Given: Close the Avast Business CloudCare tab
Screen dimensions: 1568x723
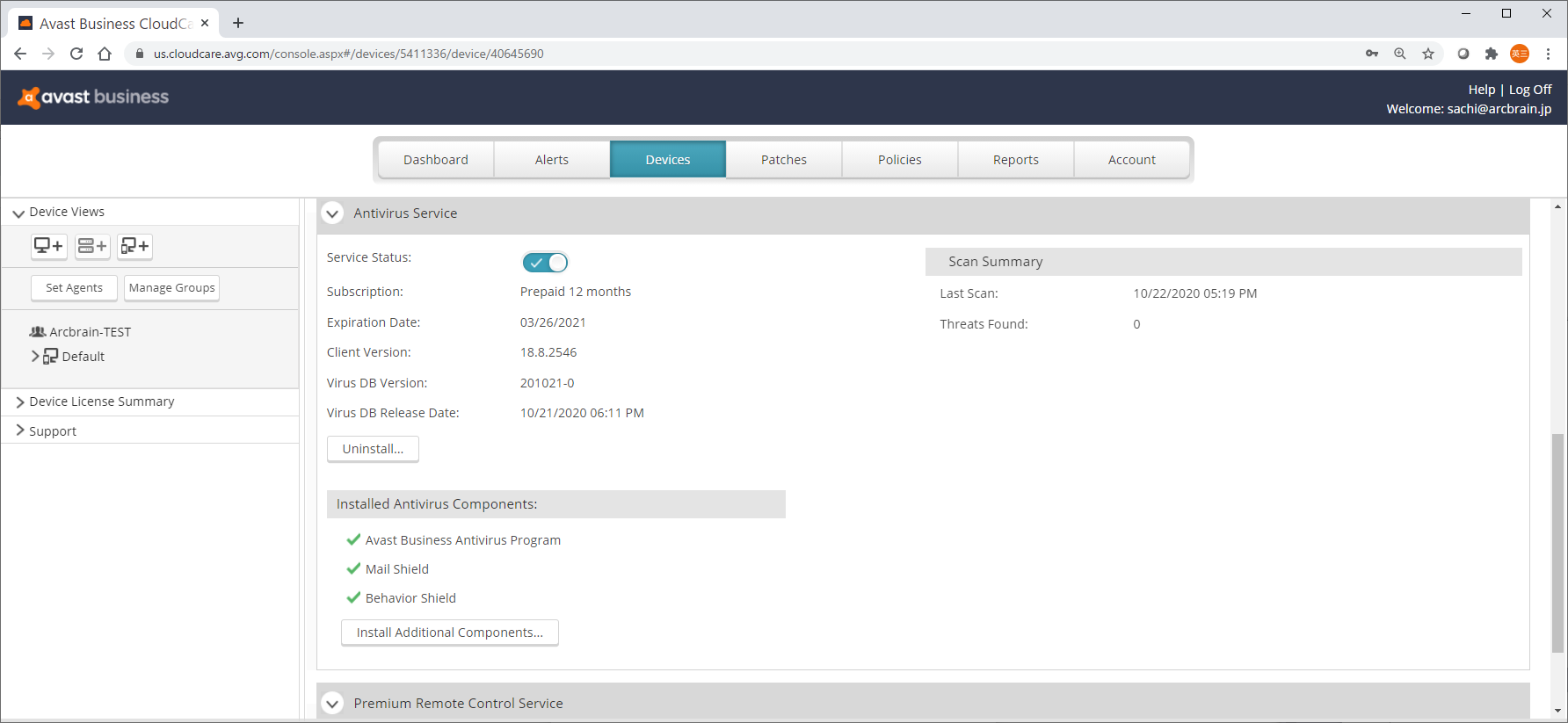Looking at the screenshot, I should [205, 23].
